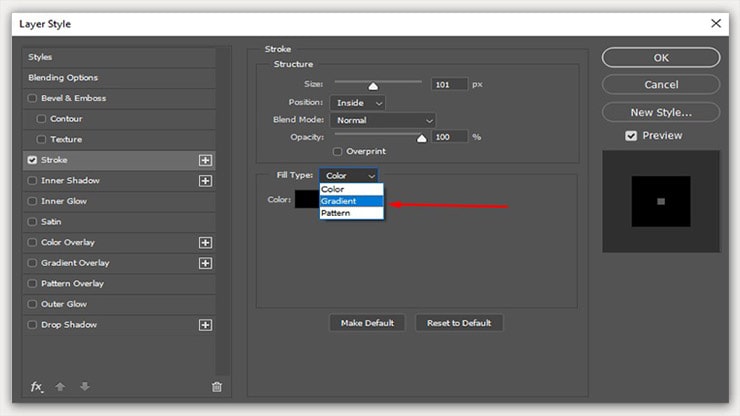Image resolution: width=740 pixels, height=416 pixels.
Task: Open the fx effects menu icon
Action: click(x=36, y=387)
